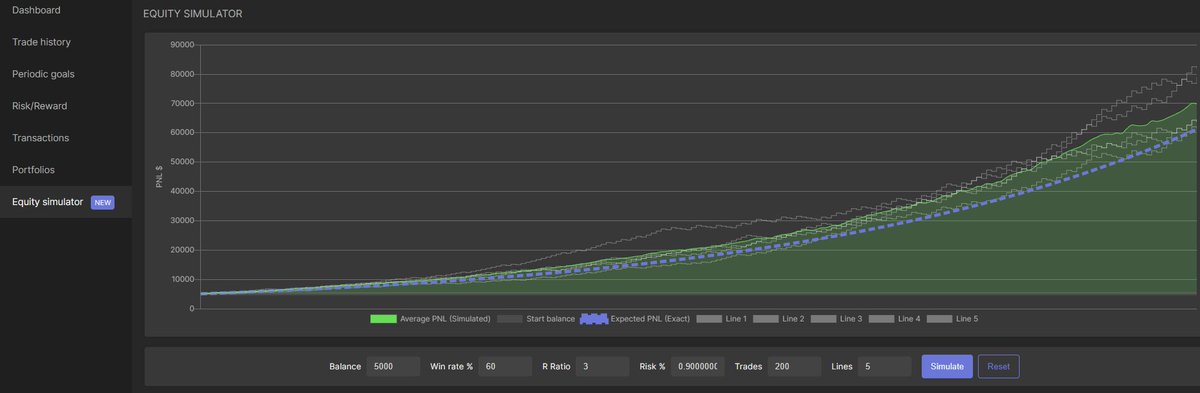The height and width of the screenshot is (393, 1200).
Task: Click the 90000 y-axis label
Action: coord(182,45)
